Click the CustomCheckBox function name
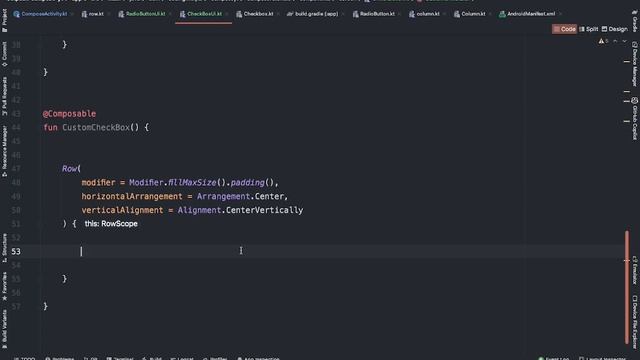This screenshot has width=640, height=360. (x=96, y=127)
